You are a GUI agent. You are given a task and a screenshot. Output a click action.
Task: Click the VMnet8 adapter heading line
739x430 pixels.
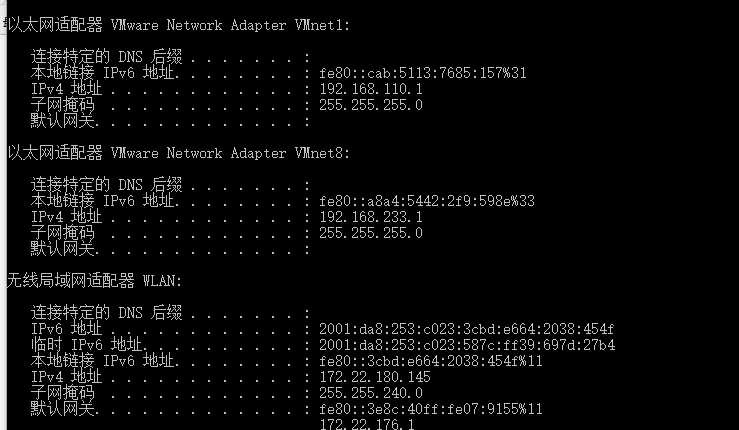click(x=180, y=153)
